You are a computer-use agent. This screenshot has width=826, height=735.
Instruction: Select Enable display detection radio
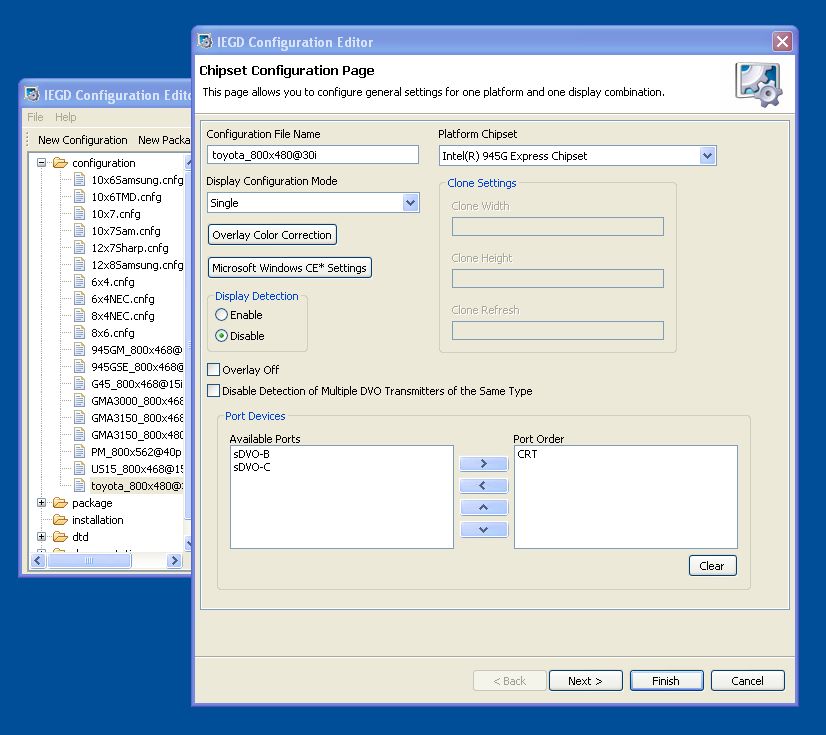point(222,315)
